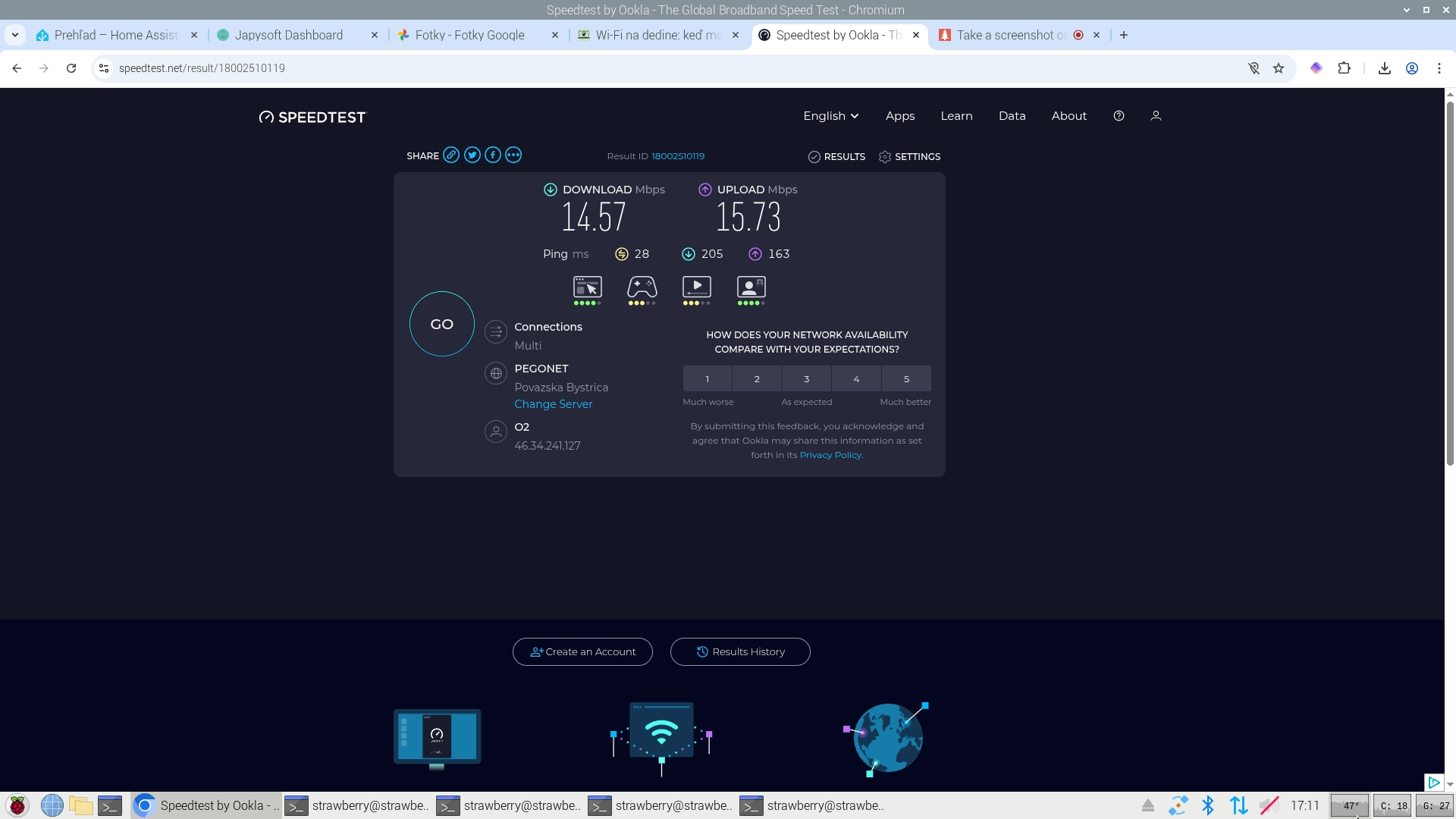
Task: Select rating 5 Much better
Action: point(906,379)
